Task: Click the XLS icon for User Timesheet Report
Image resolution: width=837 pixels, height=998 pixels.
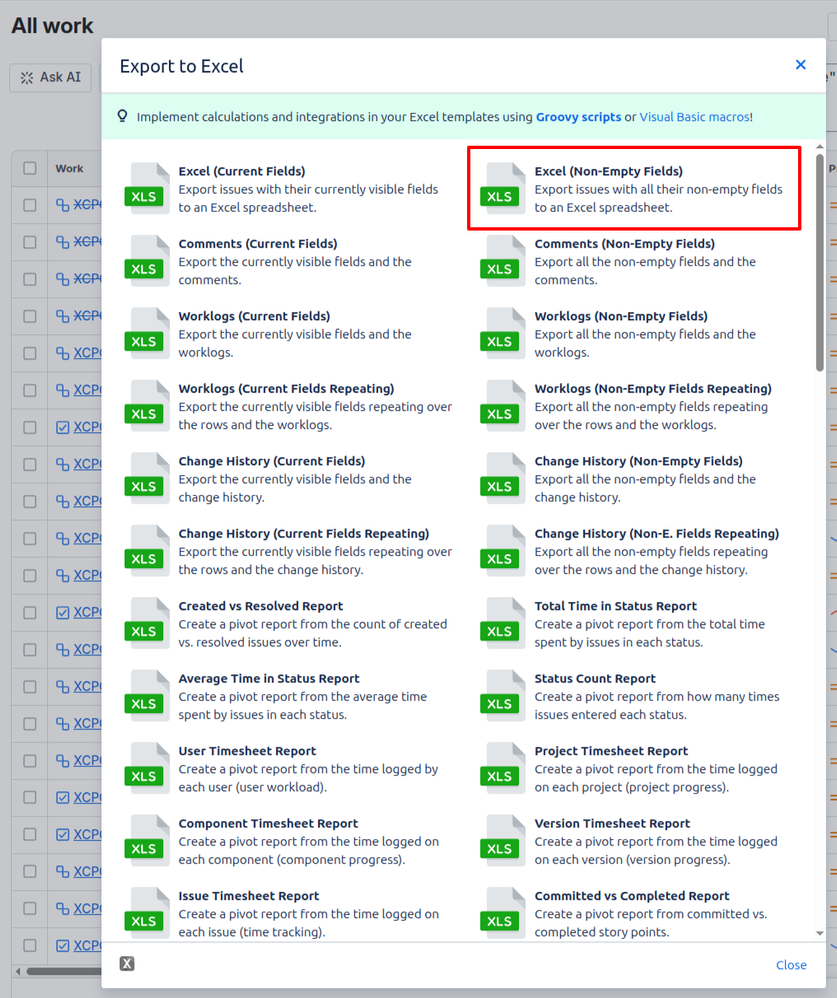Action: [146, 769]
